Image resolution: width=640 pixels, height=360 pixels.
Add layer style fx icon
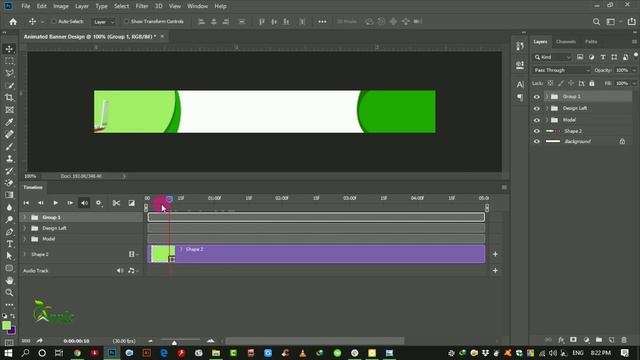(x=561, y=340)
